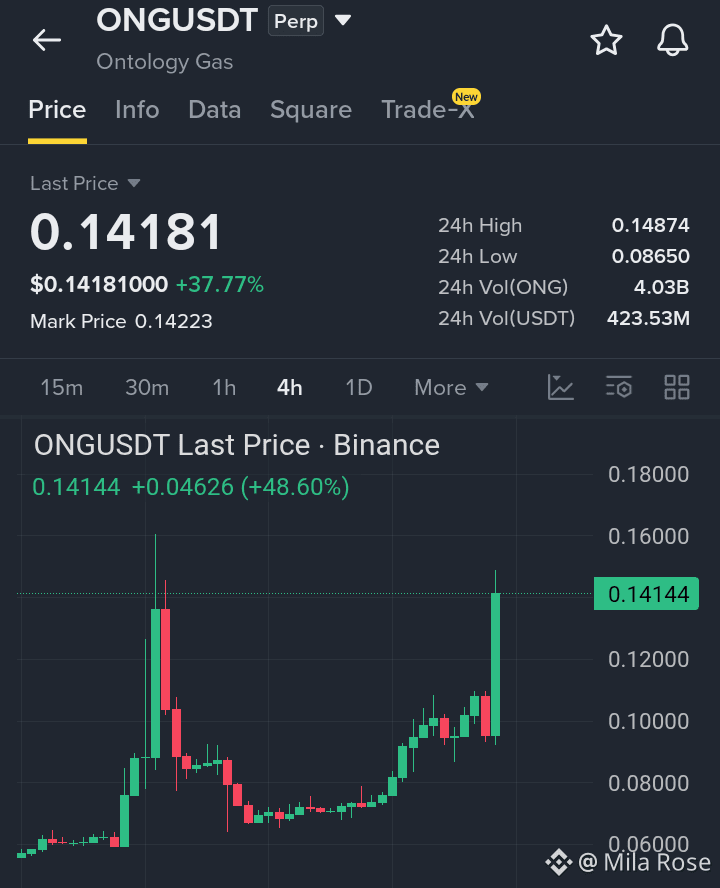Tap the 0.18000 price axis label

click(x=648, y=475)
